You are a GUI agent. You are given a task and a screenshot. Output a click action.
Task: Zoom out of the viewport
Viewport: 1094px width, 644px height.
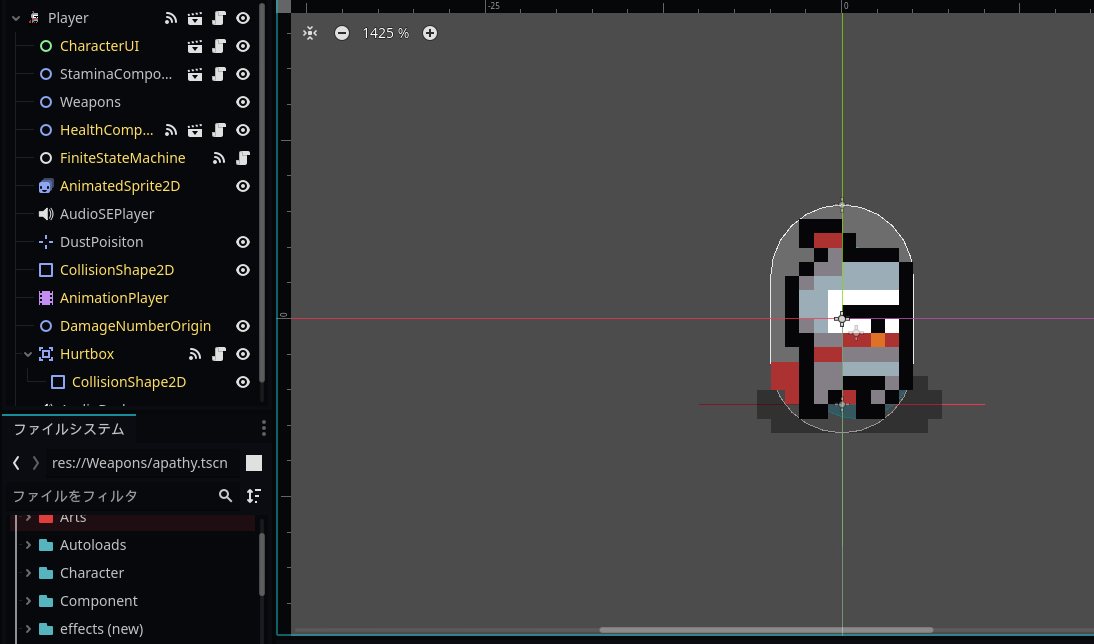342,33
